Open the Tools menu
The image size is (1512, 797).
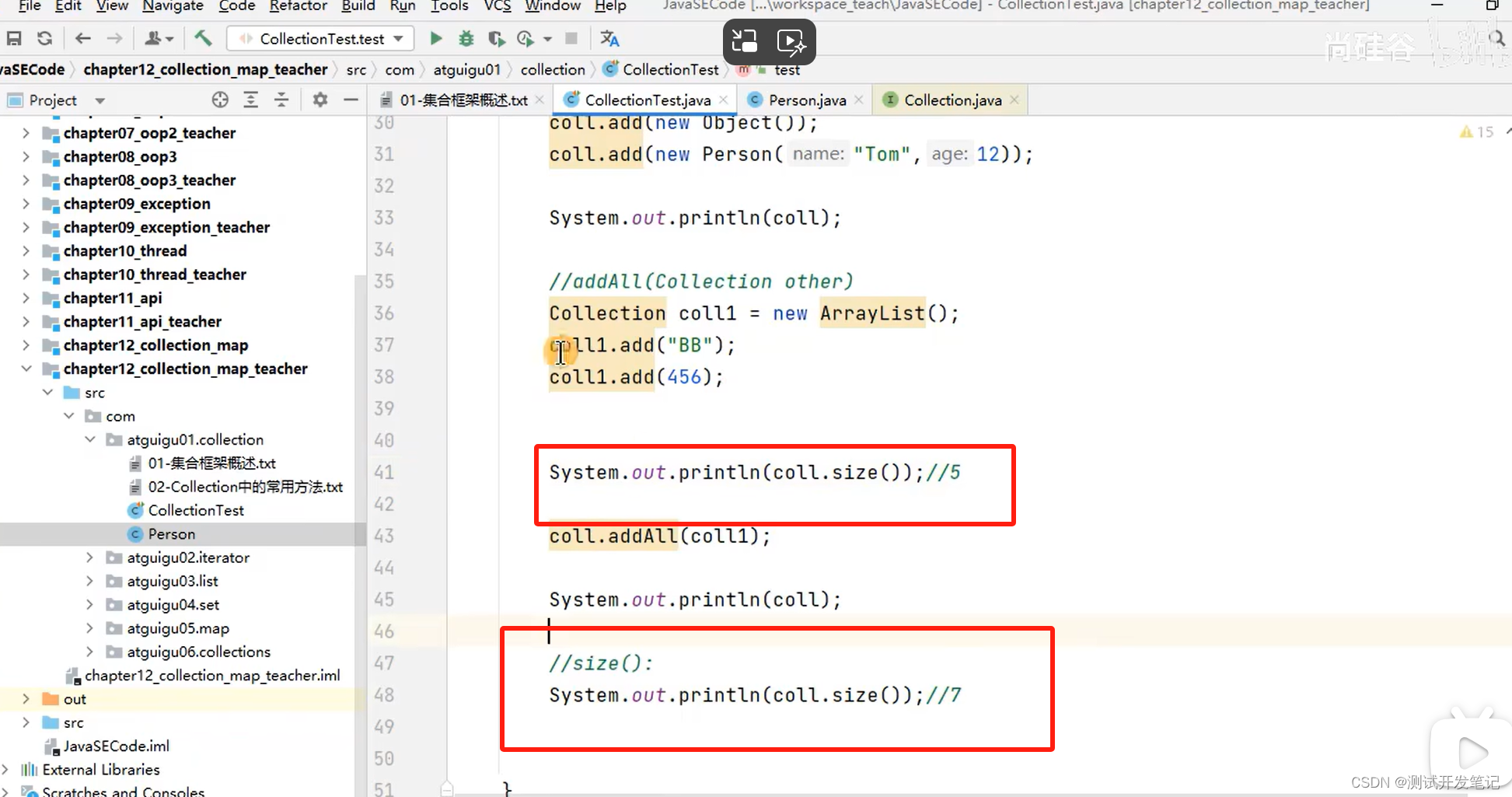click(449, 6)
